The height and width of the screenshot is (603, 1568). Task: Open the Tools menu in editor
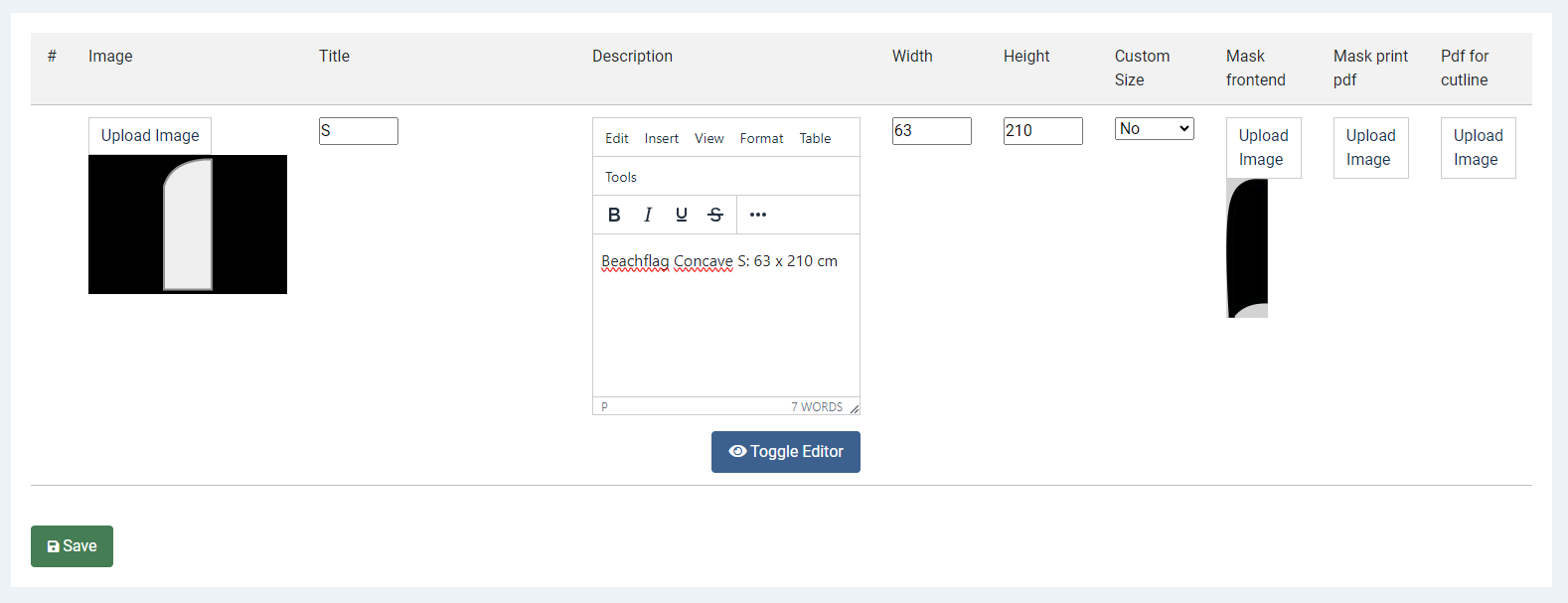point(621,177)
